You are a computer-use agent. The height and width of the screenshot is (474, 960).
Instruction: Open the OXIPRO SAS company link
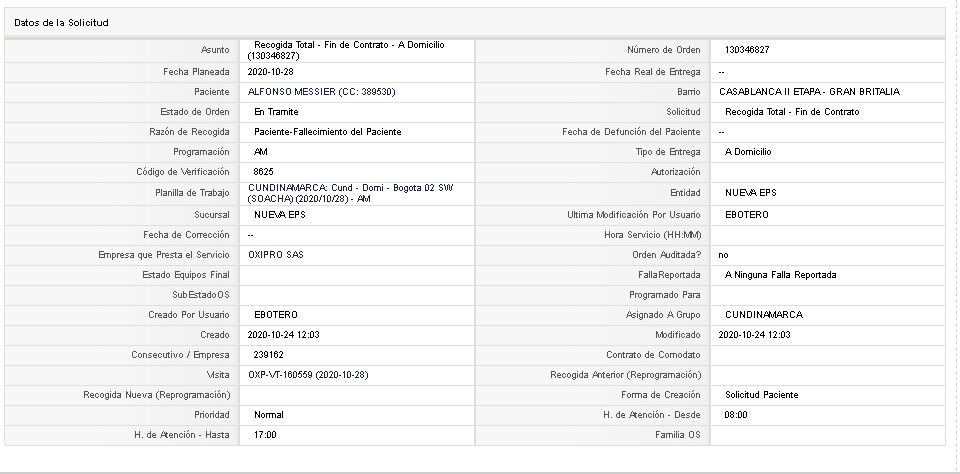point(276,255)
